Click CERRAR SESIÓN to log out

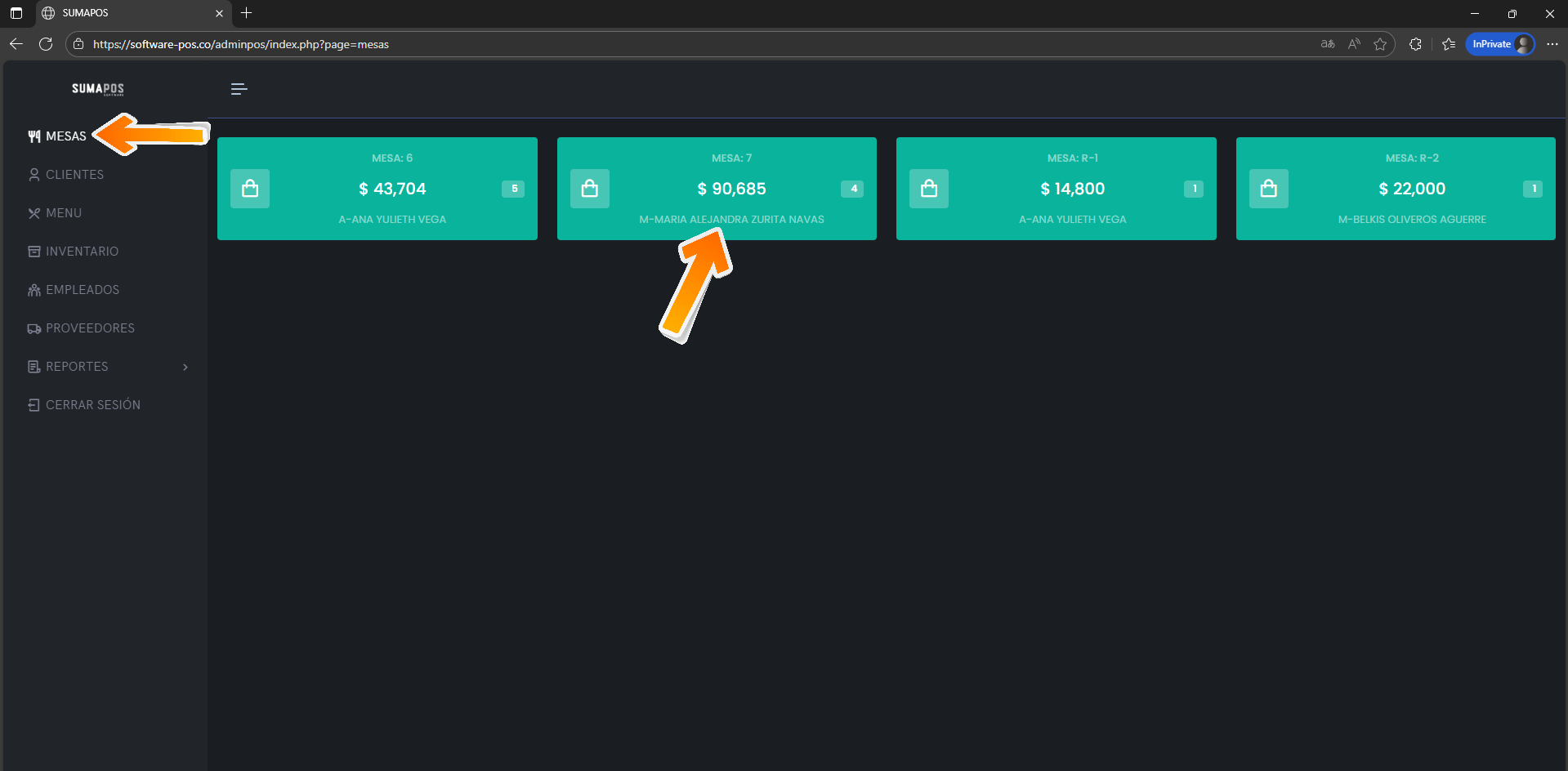point(92,405)
